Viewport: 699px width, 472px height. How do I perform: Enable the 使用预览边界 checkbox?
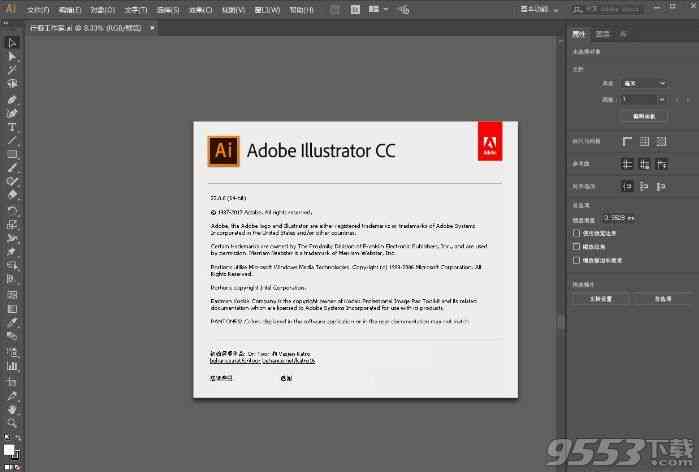tap(576, 233)
